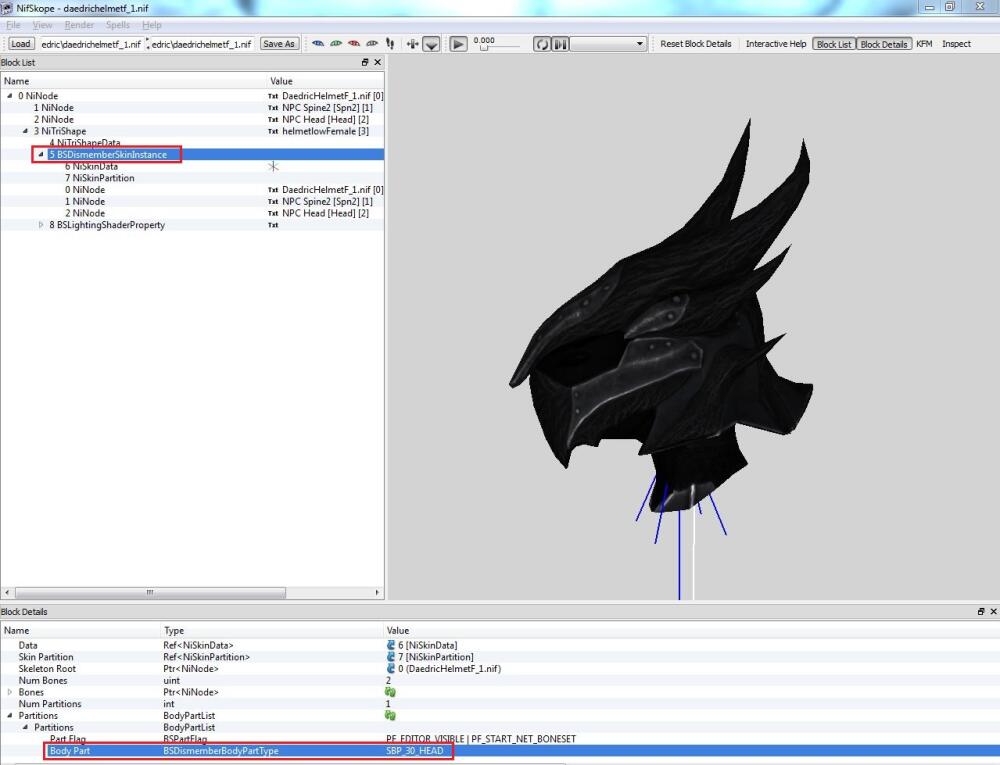This screenshot has height=765, width=1000.
Task: Select the Num Bones row
Action: [500, 680]
